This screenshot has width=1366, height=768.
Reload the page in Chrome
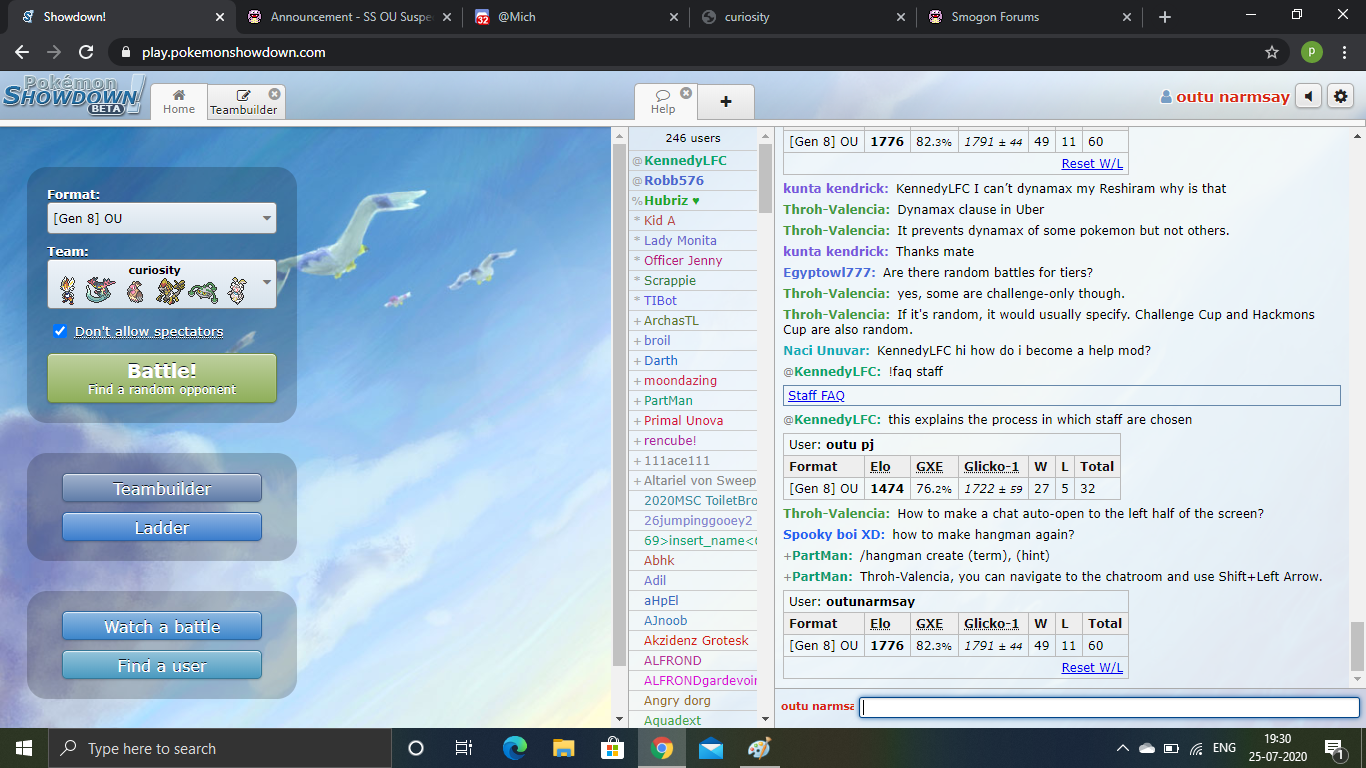(x=86, y=52)
